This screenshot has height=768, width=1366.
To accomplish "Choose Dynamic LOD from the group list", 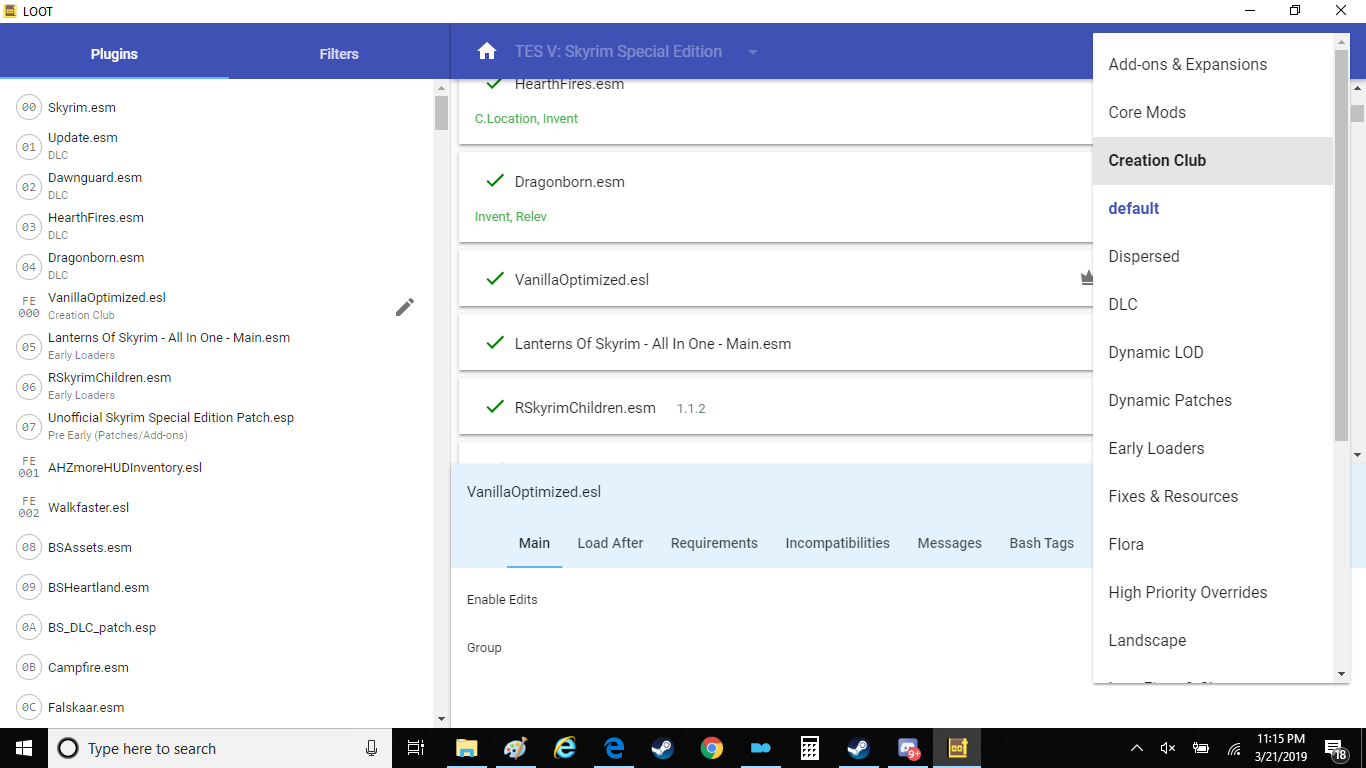I will 1213,353.
